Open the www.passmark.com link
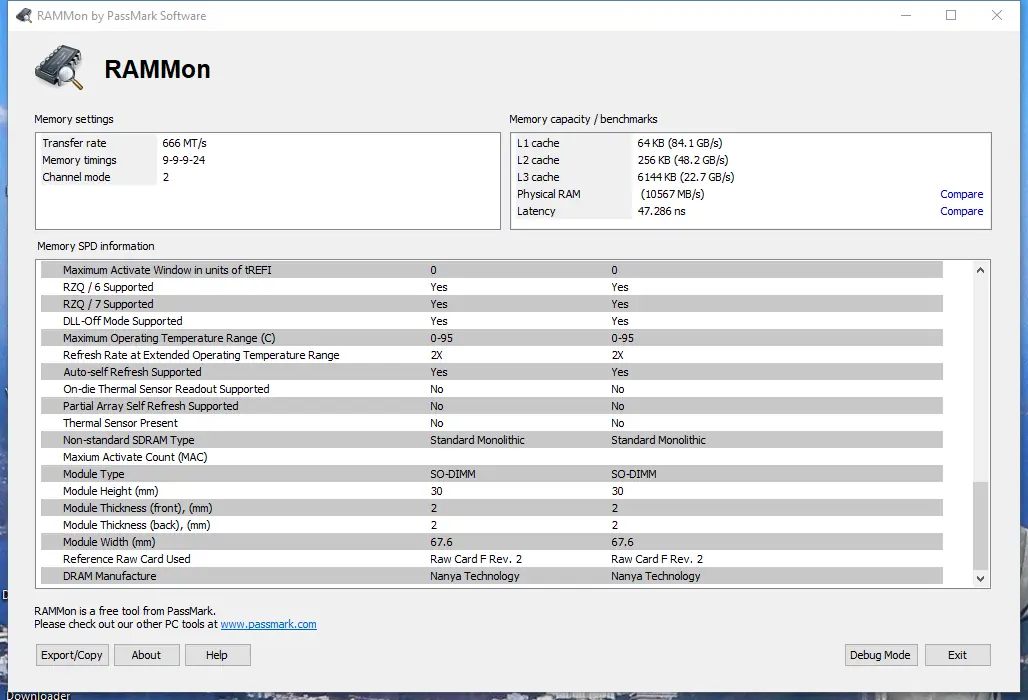 click(268, 624)
